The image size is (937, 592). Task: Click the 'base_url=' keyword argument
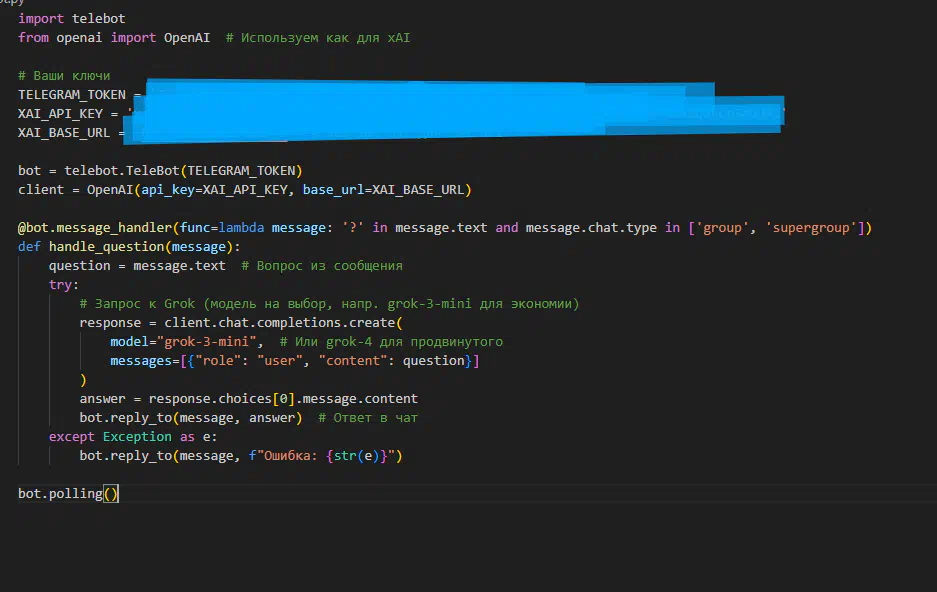337,190
